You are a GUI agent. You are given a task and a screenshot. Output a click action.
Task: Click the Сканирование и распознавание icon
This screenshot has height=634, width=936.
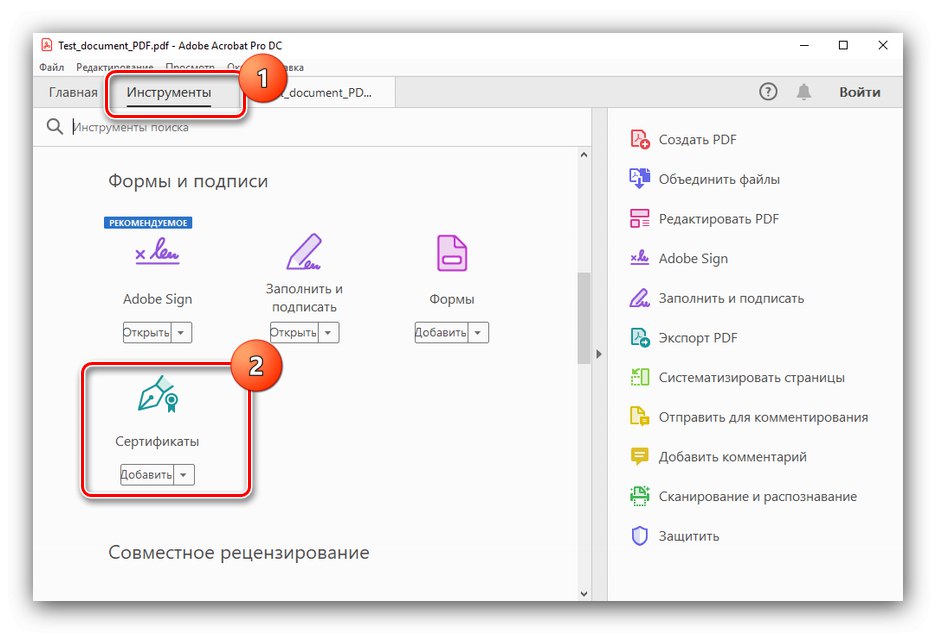pos(639,496)
